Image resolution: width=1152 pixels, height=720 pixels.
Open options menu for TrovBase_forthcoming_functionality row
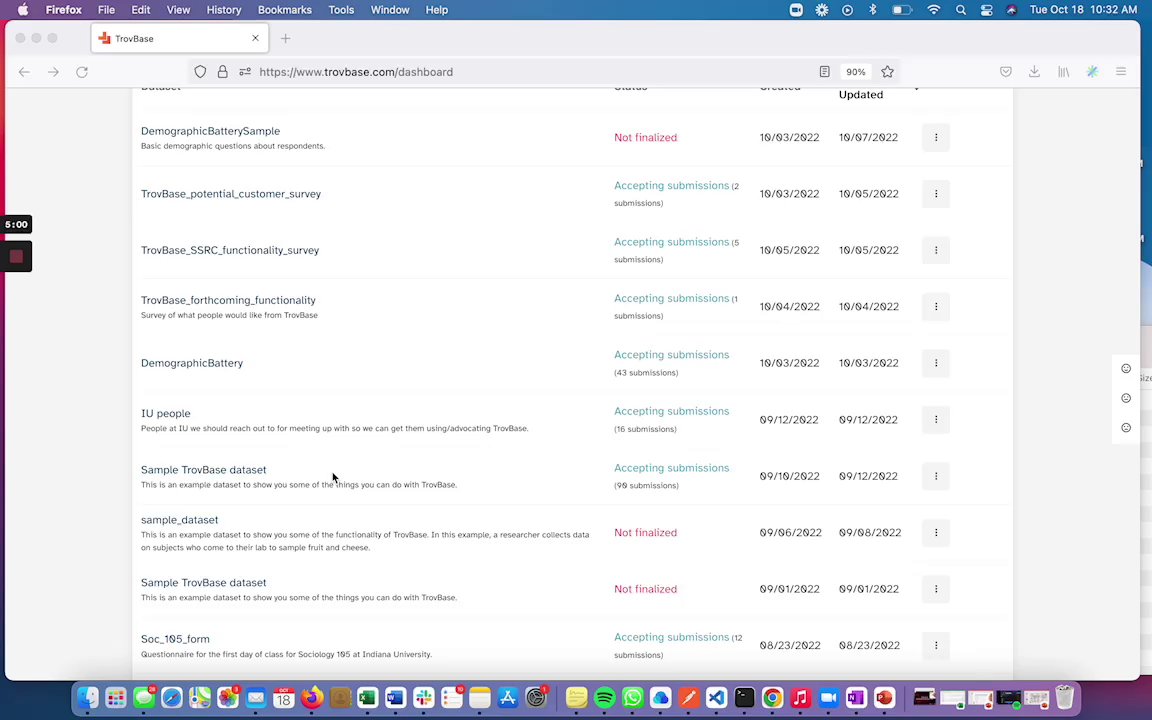[936, 306]
